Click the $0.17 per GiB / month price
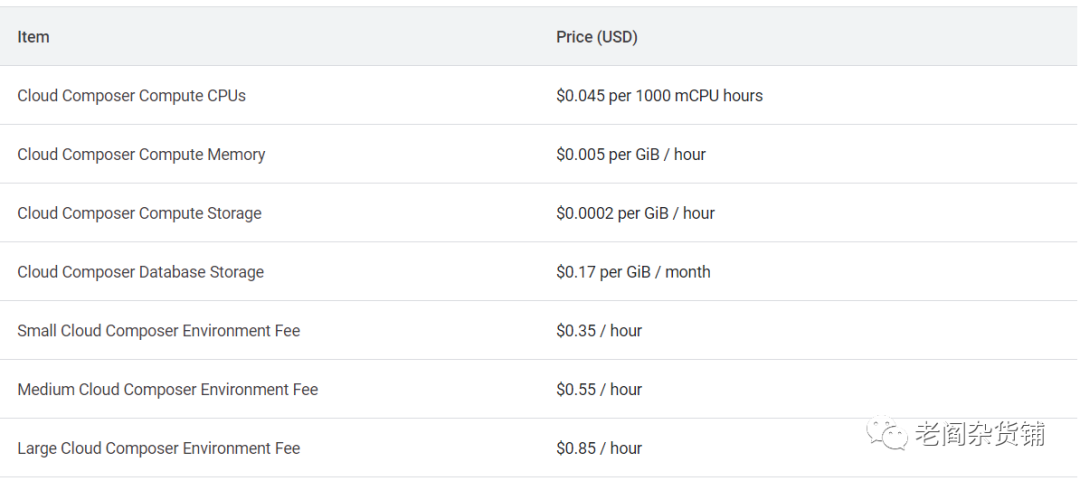This screenshot has width=1080, height=481. coord(633,272)
